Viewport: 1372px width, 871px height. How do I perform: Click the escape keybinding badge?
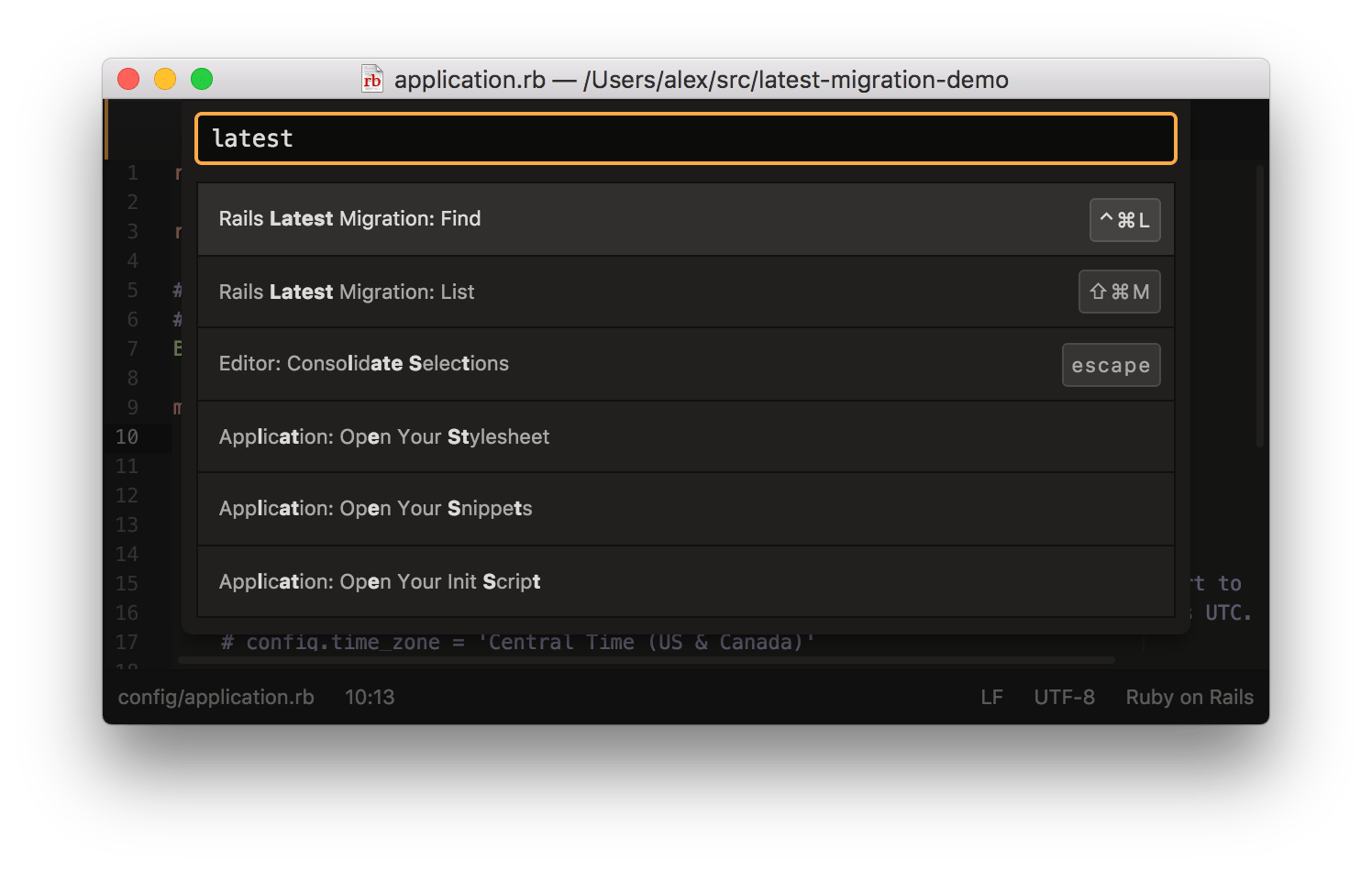1111,365
